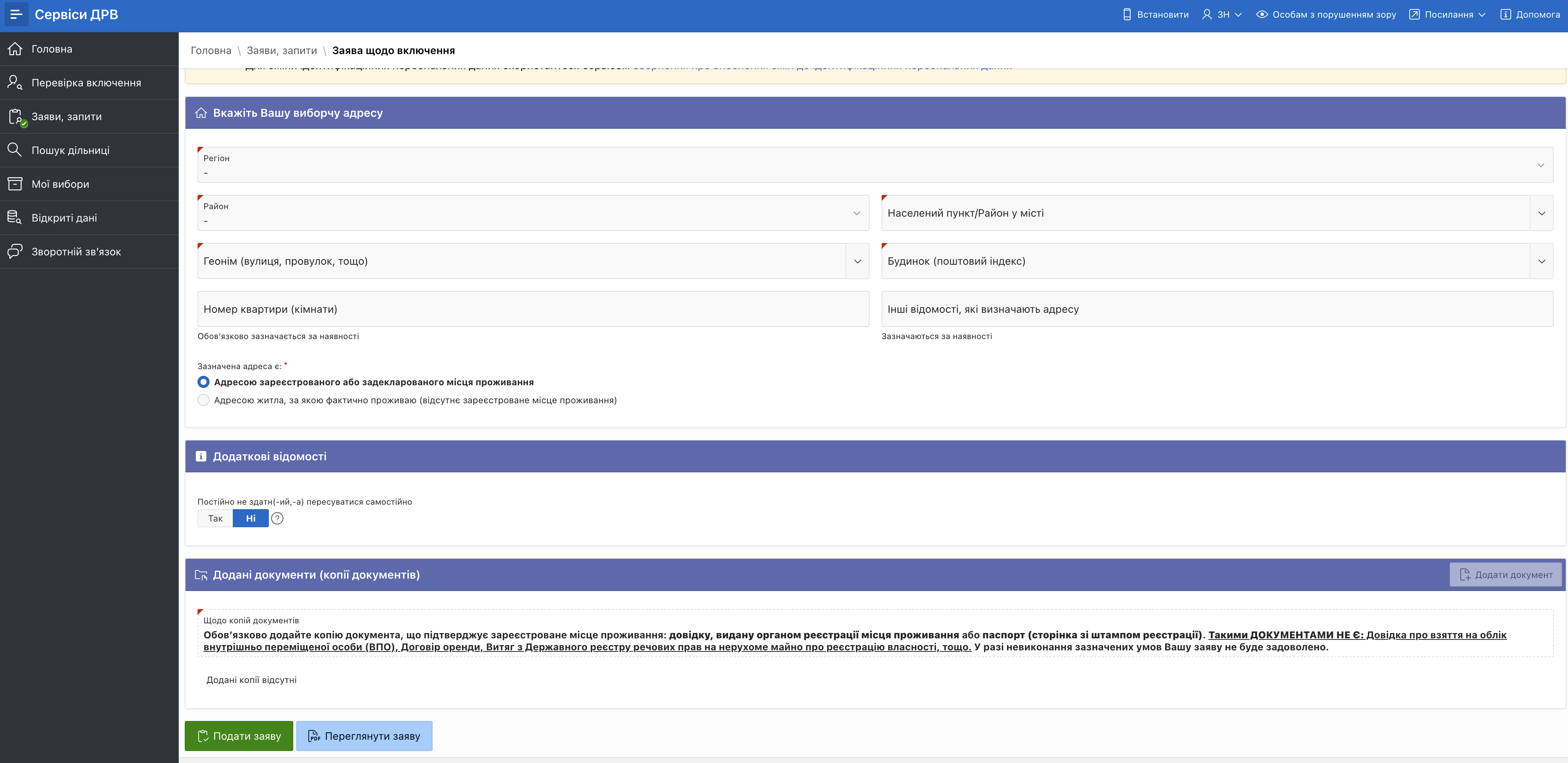
Task: Select radio for actual residence address
Action: [203, 400]
